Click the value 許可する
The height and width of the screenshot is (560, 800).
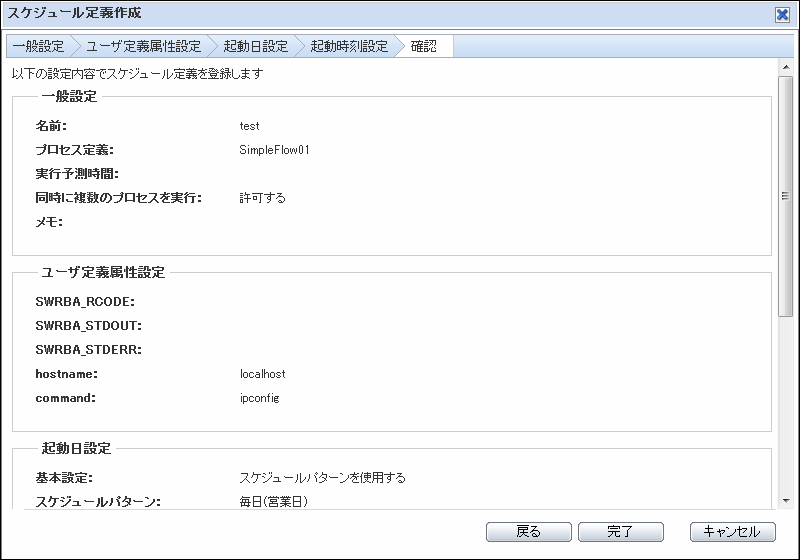point(262,198)
